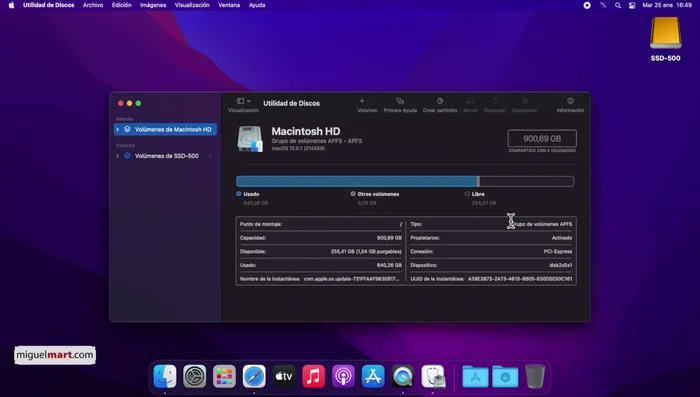Open Spotlight search in the menu bar

coord(618,5)
